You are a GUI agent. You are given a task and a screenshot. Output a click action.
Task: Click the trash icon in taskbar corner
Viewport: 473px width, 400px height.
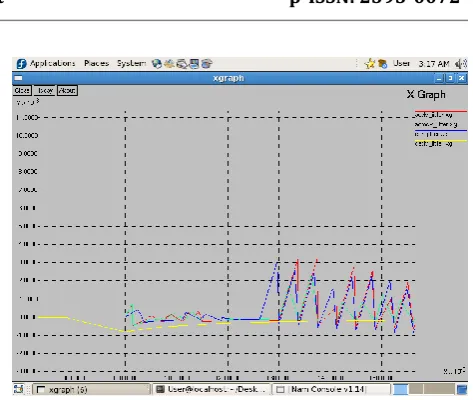[462, 389]
